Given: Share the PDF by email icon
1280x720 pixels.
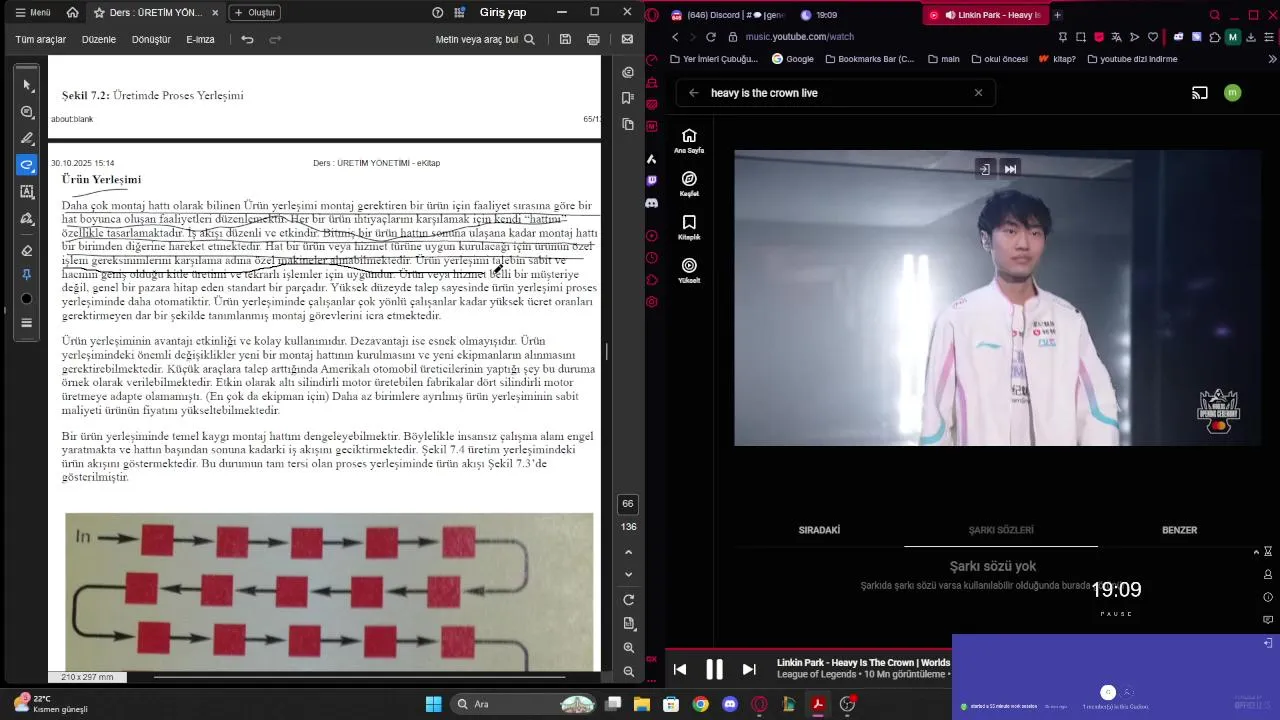Looking at the screenshot, I should click(x=627, y=39).
